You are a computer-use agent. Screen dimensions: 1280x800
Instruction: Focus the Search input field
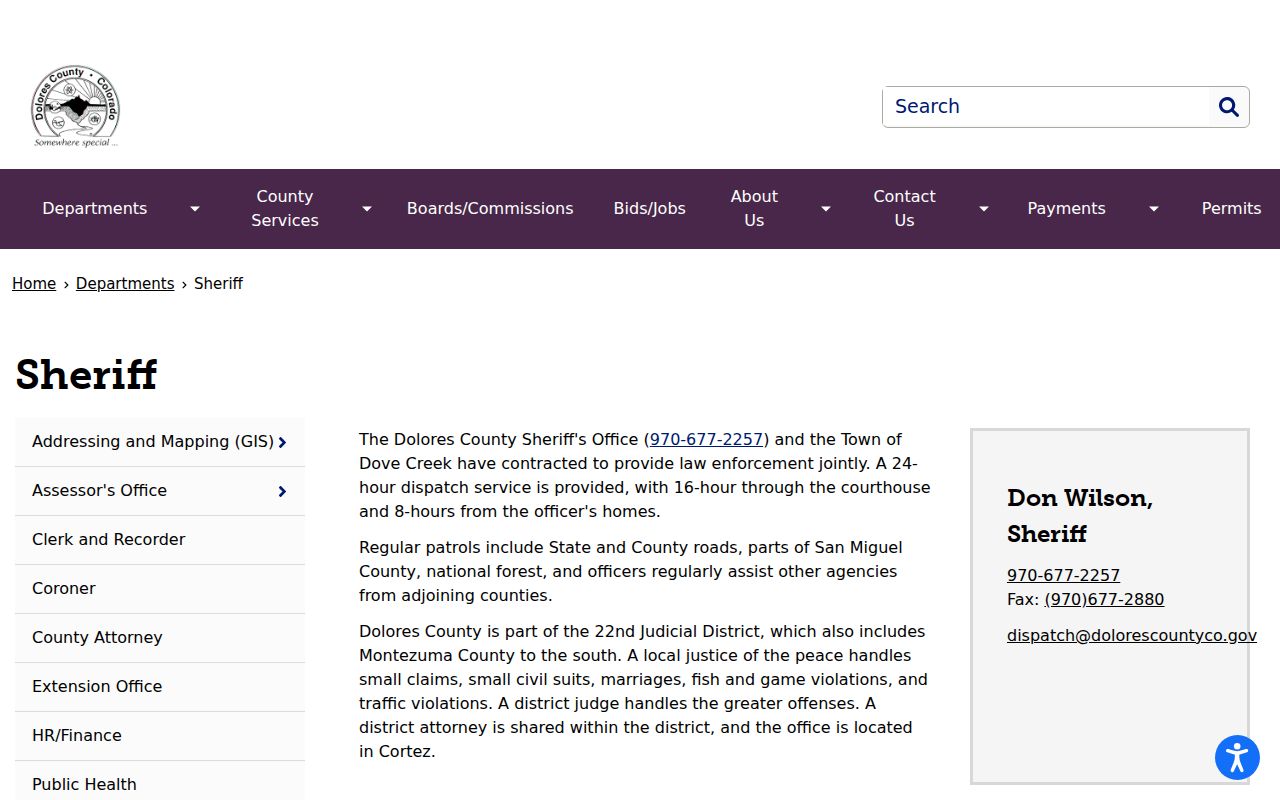(x=1046, y=107)
